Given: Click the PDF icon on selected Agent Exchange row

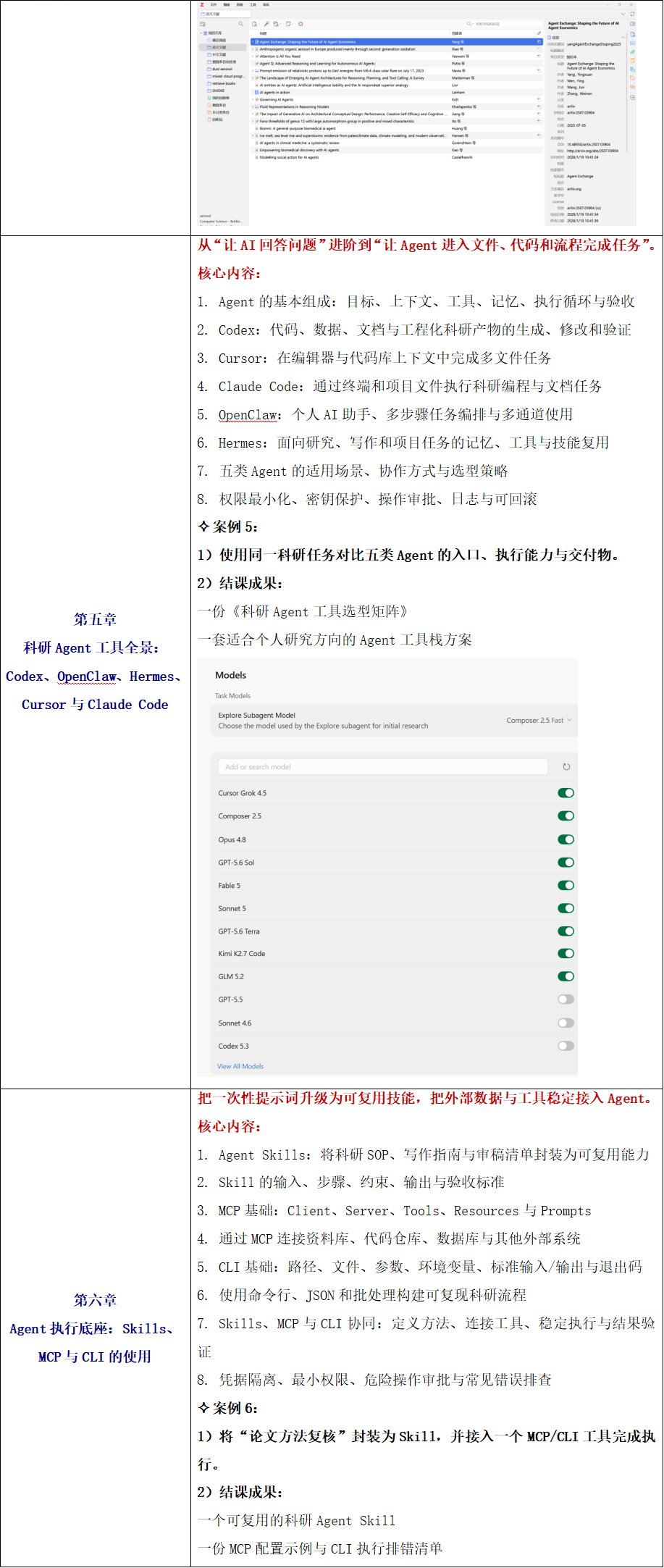Looking at the screenshot, I should 539,42.
